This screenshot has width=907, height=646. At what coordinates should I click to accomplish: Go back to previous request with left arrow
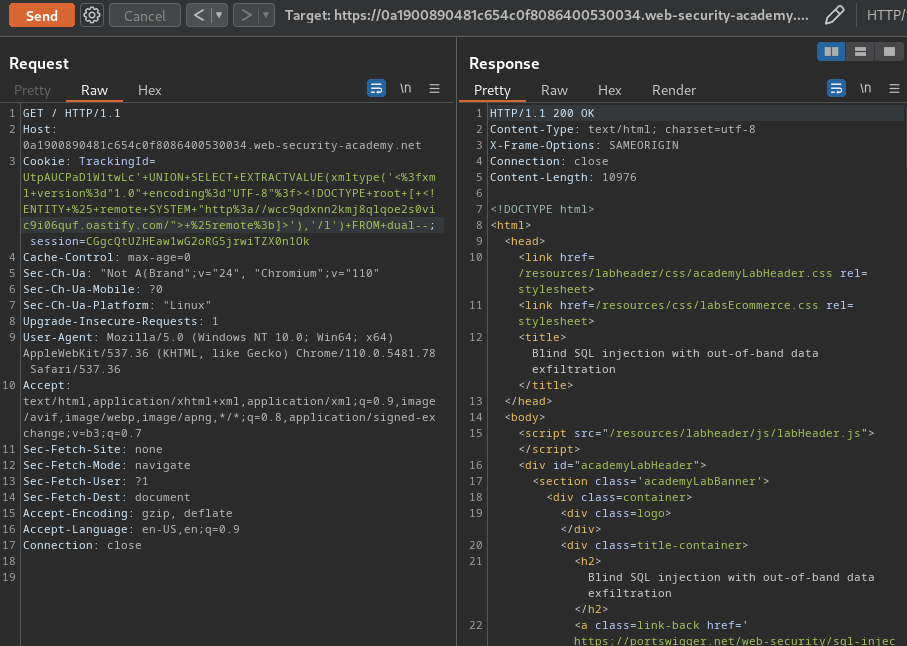coord(199,15)
